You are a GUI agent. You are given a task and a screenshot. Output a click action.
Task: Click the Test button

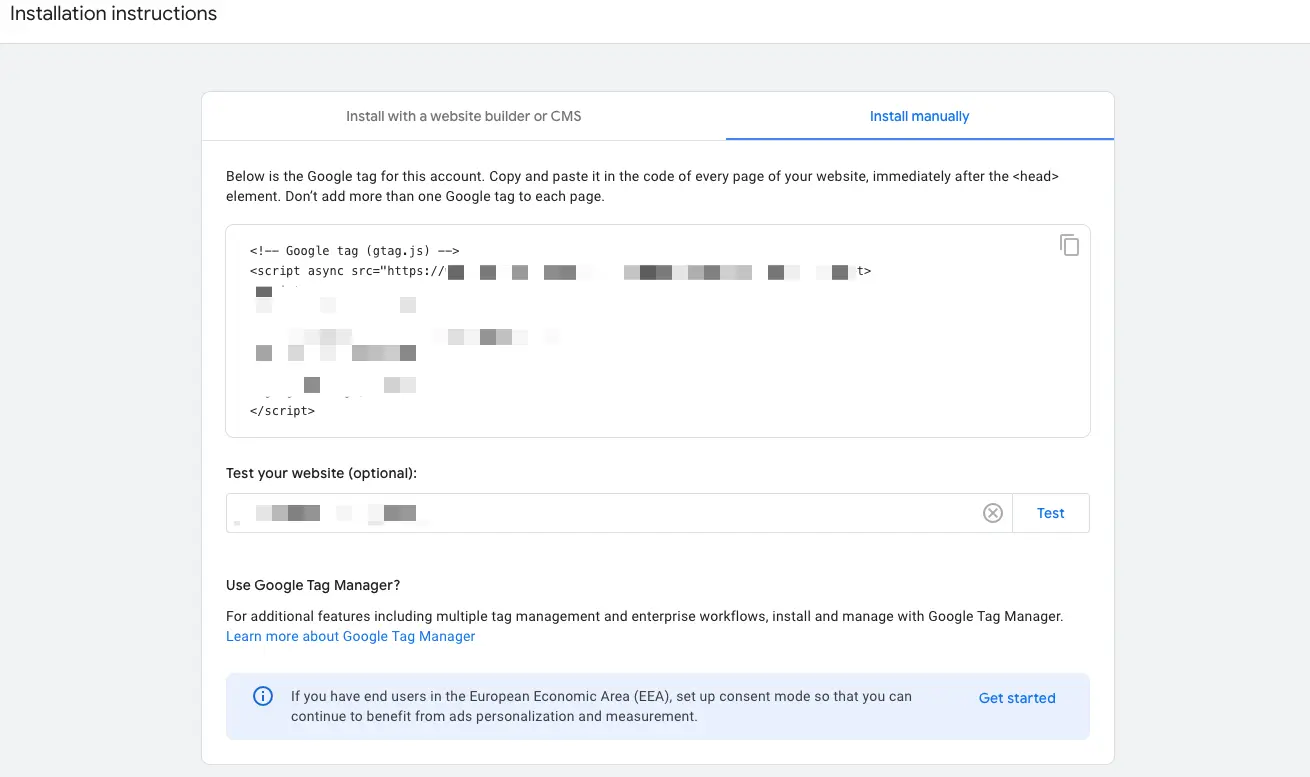pyautogui.click(x=1051, y=513)
